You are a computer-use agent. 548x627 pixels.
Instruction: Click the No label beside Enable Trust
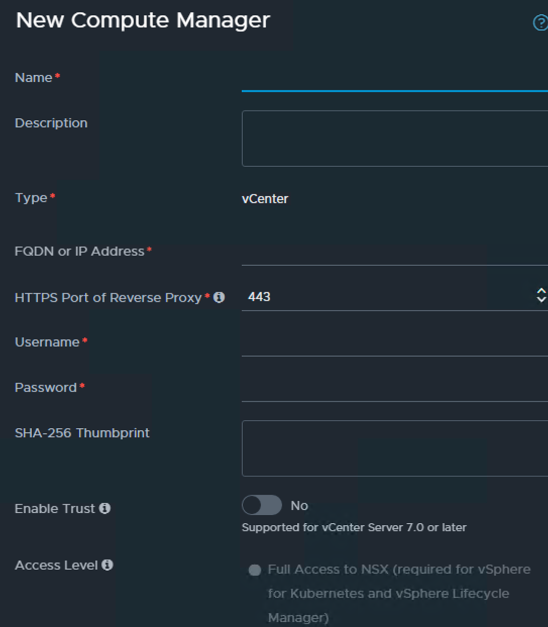click(299, 505)
